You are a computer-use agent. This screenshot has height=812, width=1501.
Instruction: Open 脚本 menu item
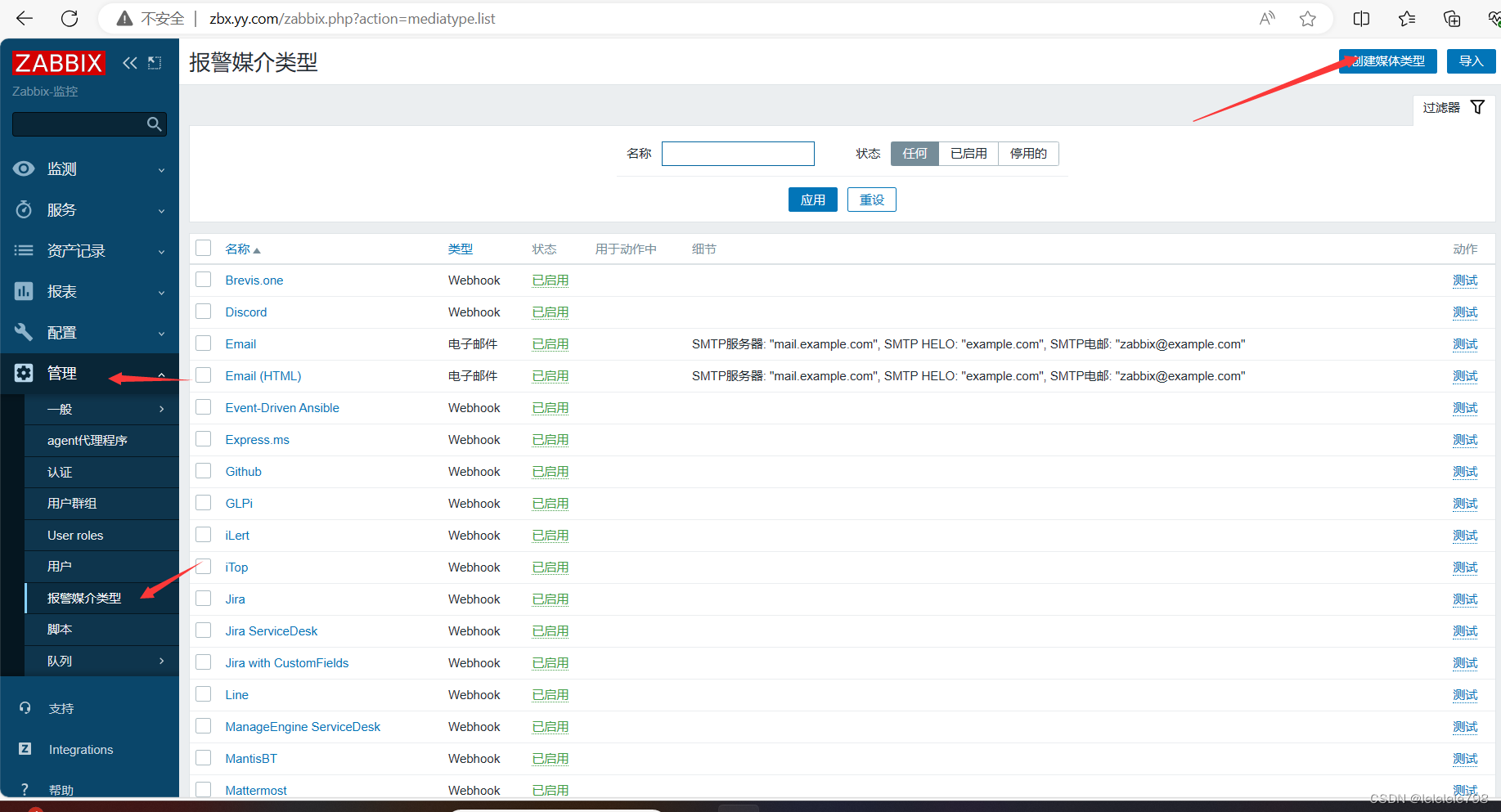coord(101,629)
